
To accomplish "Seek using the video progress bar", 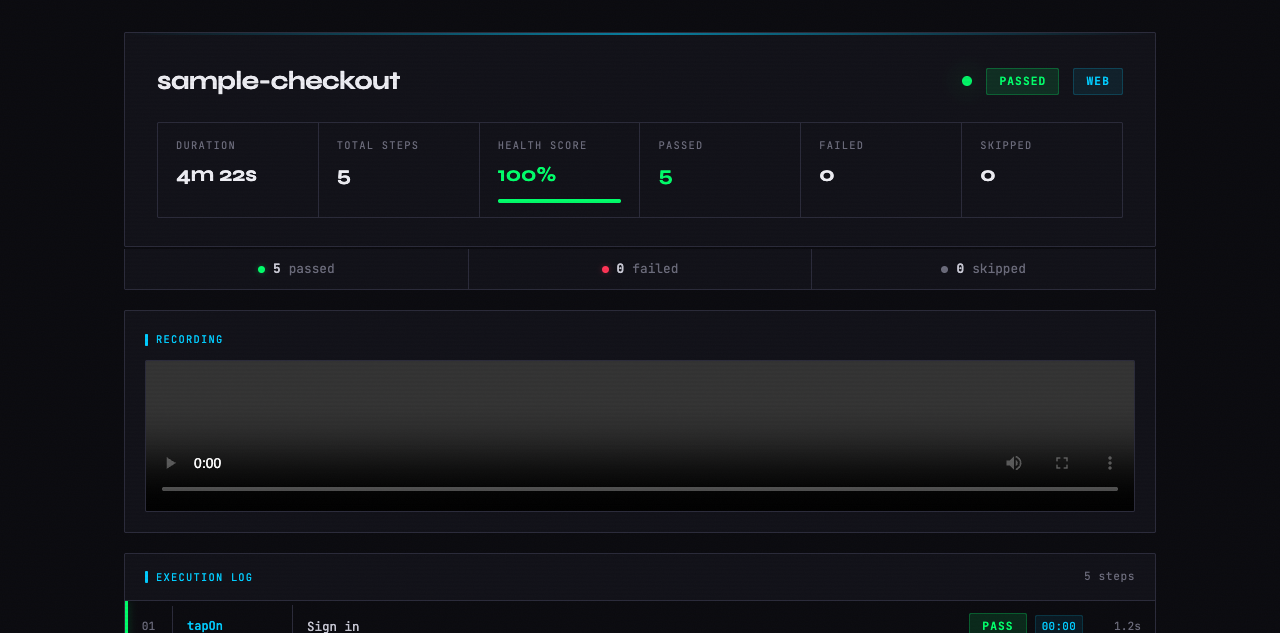I will tap(639, 489).
